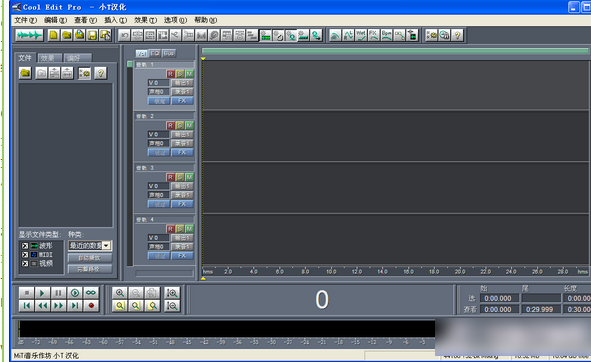Click track 2 pan 声相0 field
Image resolution: width=591 pixels, height=362 pixels.
[158, 143]
